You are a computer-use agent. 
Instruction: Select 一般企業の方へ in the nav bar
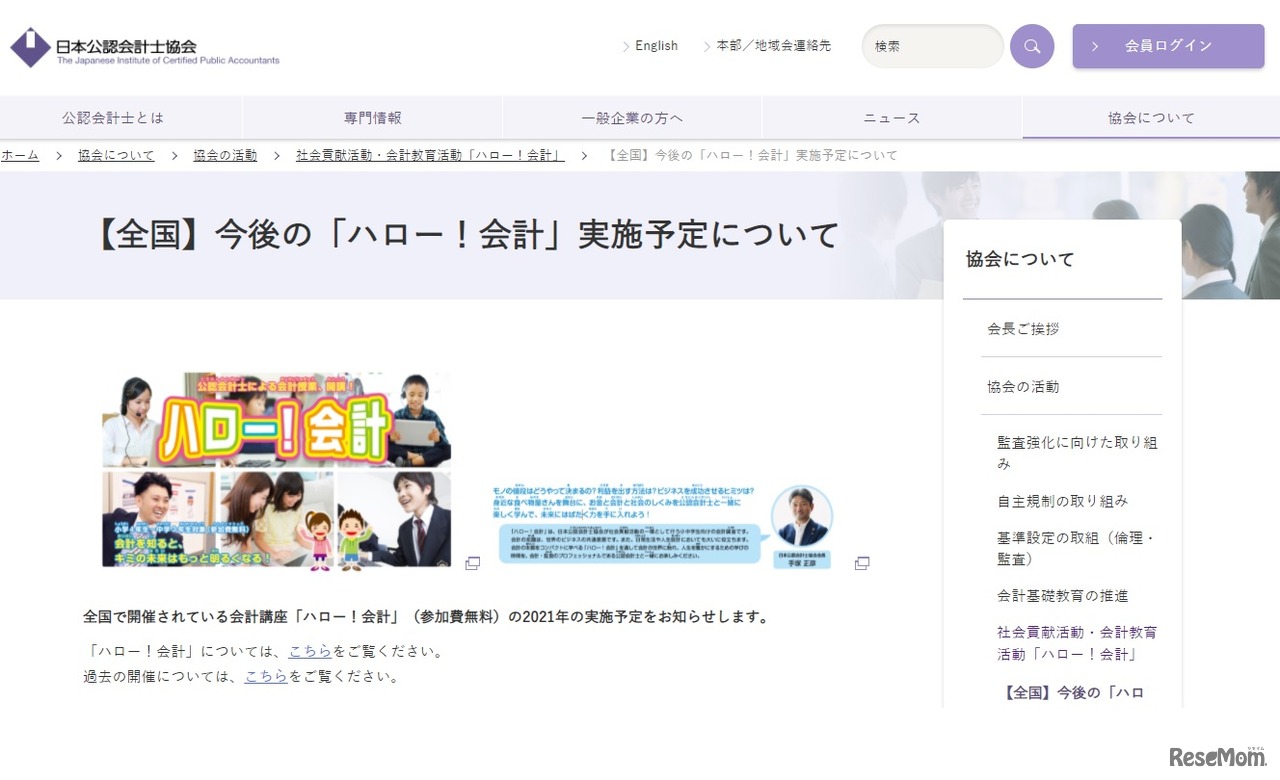click(632, 118)
